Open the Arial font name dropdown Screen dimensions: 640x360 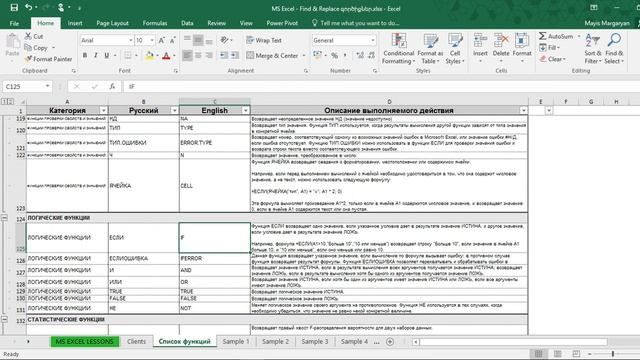point(131,40)
